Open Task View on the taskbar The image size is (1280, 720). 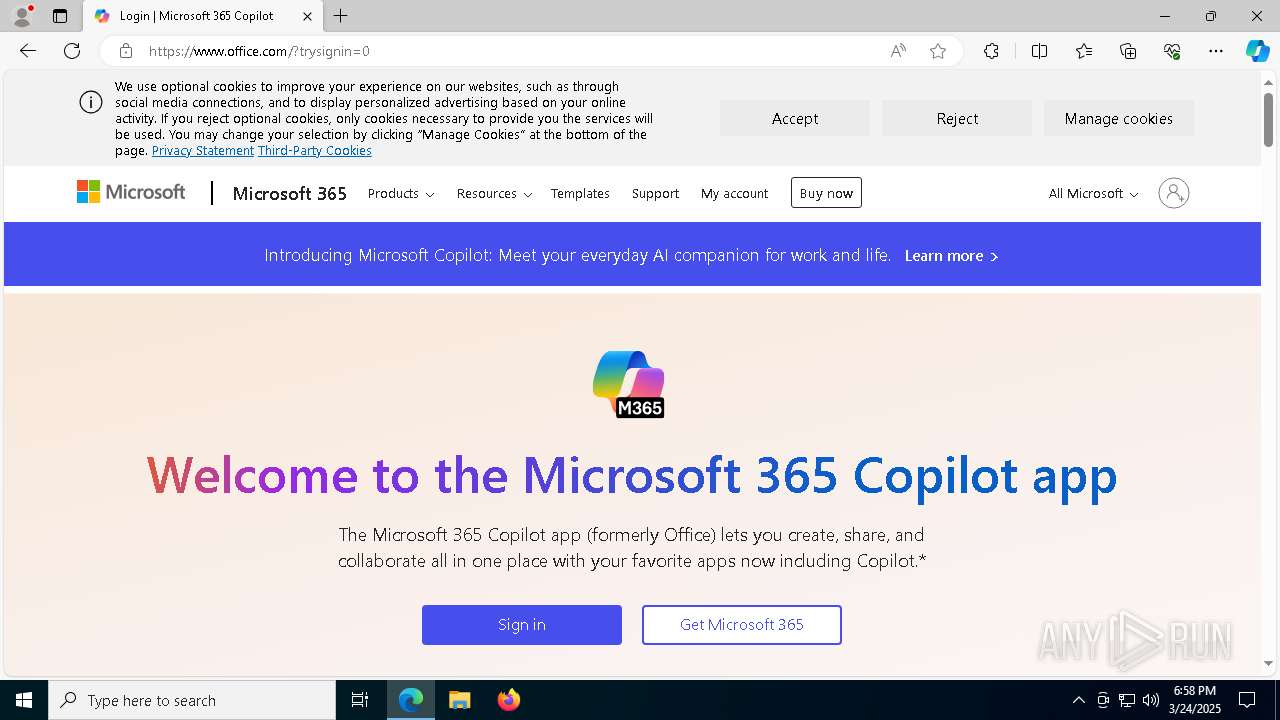tap(360, 700)
